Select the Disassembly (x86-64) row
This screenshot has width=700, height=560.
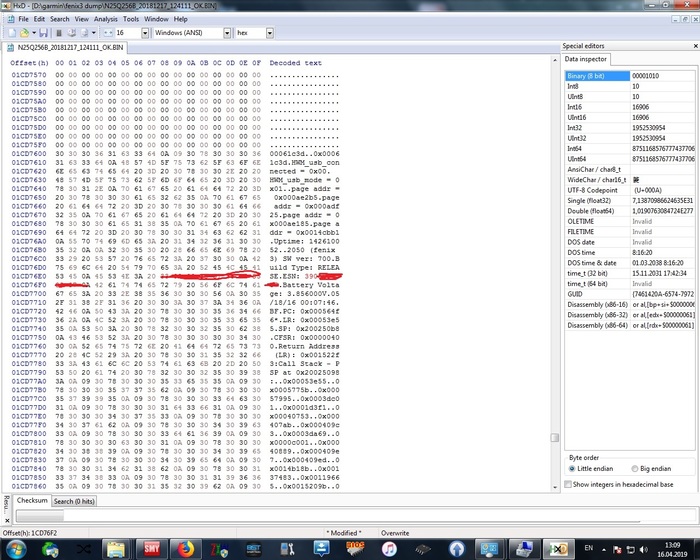click(x=630, y=325)
